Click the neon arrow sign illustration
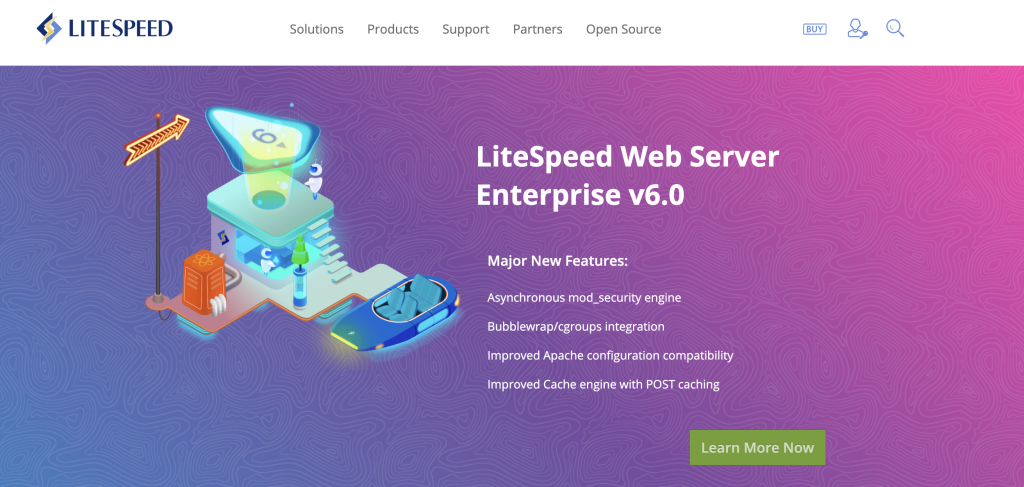Screen dimensions: 1024x487 (x=157, y=140)
